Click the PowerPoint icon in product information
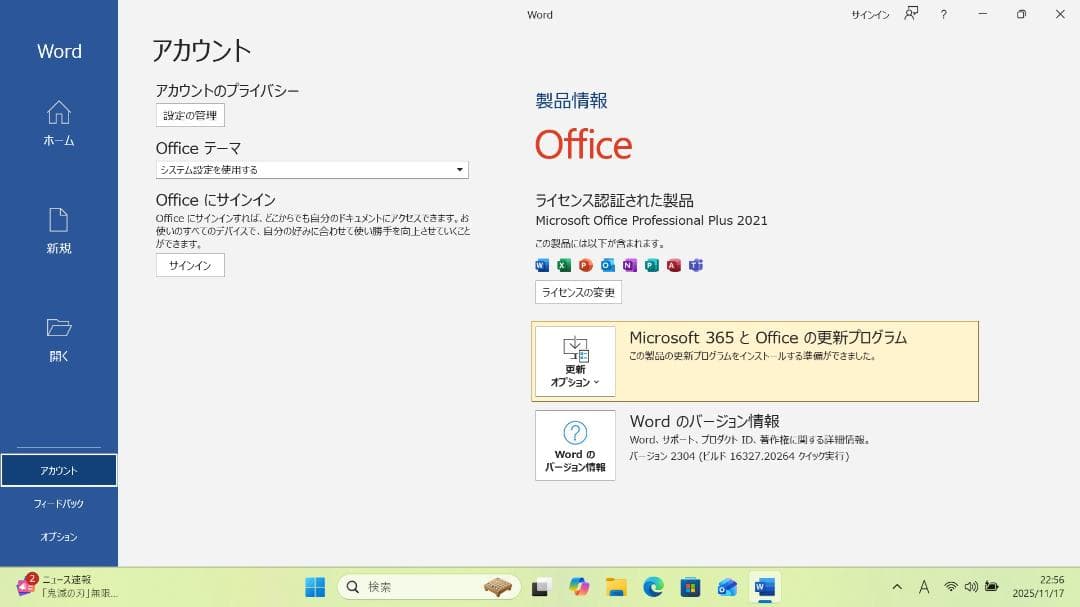Viewport: 1080px width, 607px height. [x=585, y=265]
